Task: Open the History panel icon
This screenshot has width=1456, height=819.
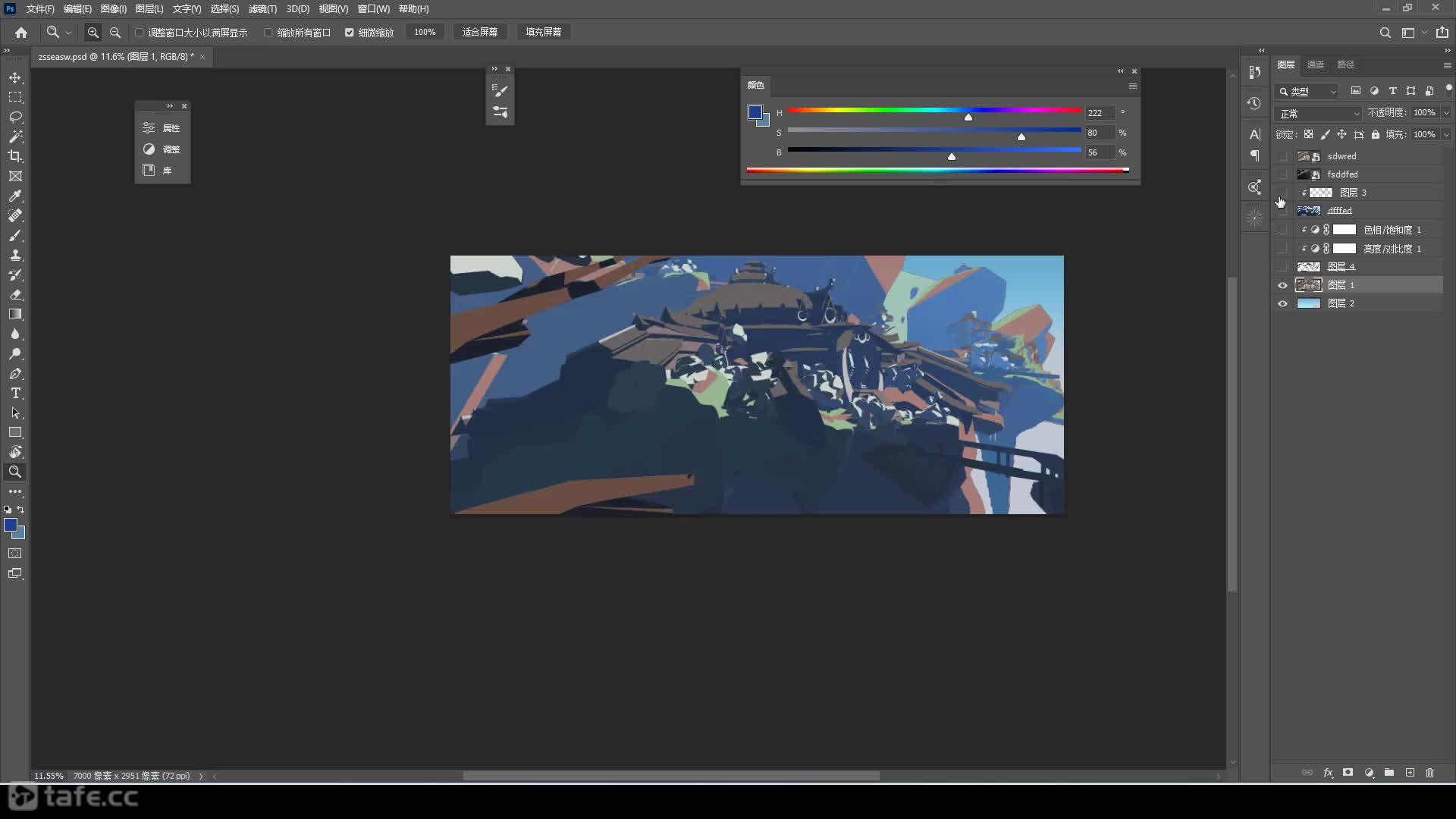Action: (1254, 103)
